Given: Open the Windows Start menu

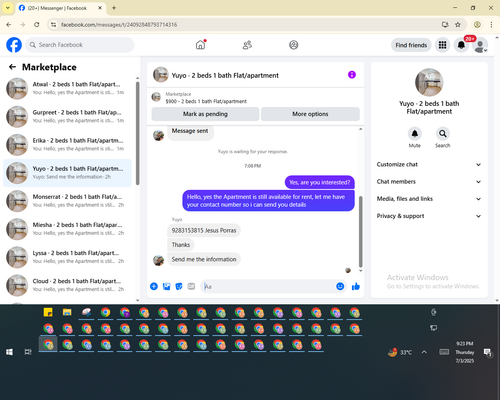Looking at the screenshot, I should tap(9, 352).
